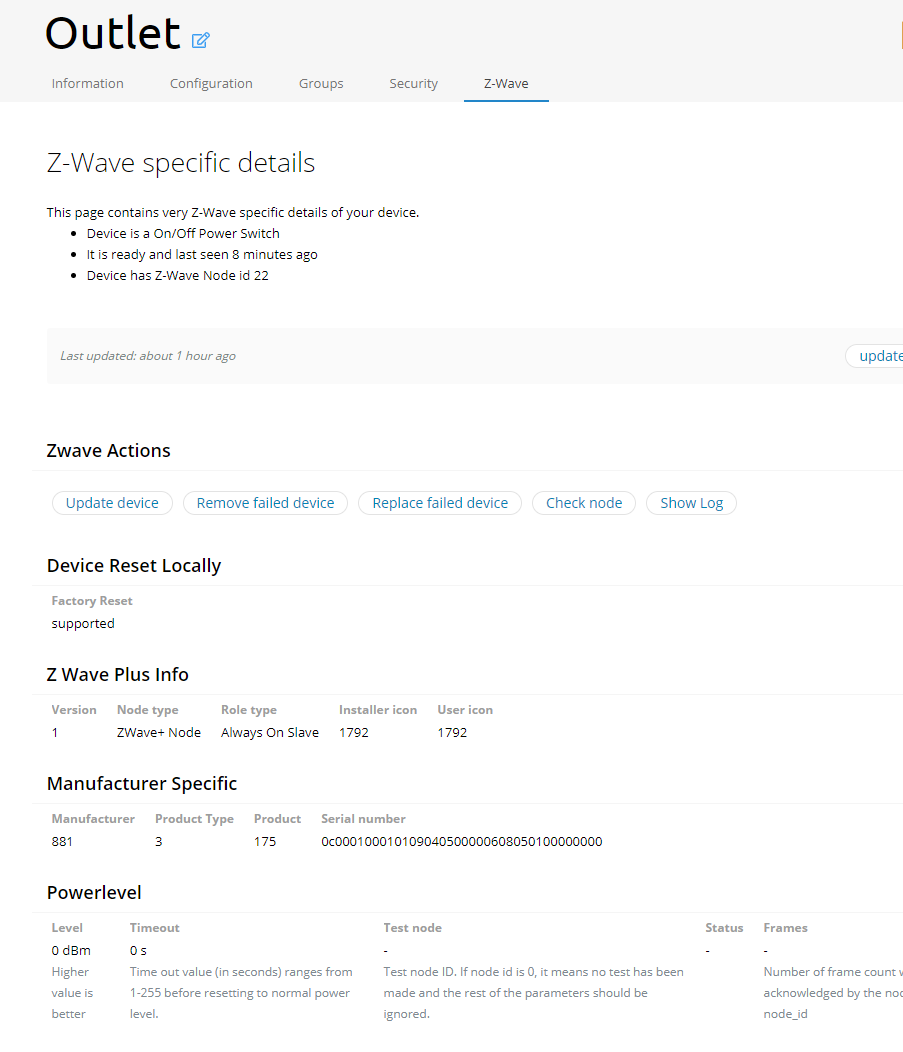Click the Last updated timestamp text

pos(148,356)
